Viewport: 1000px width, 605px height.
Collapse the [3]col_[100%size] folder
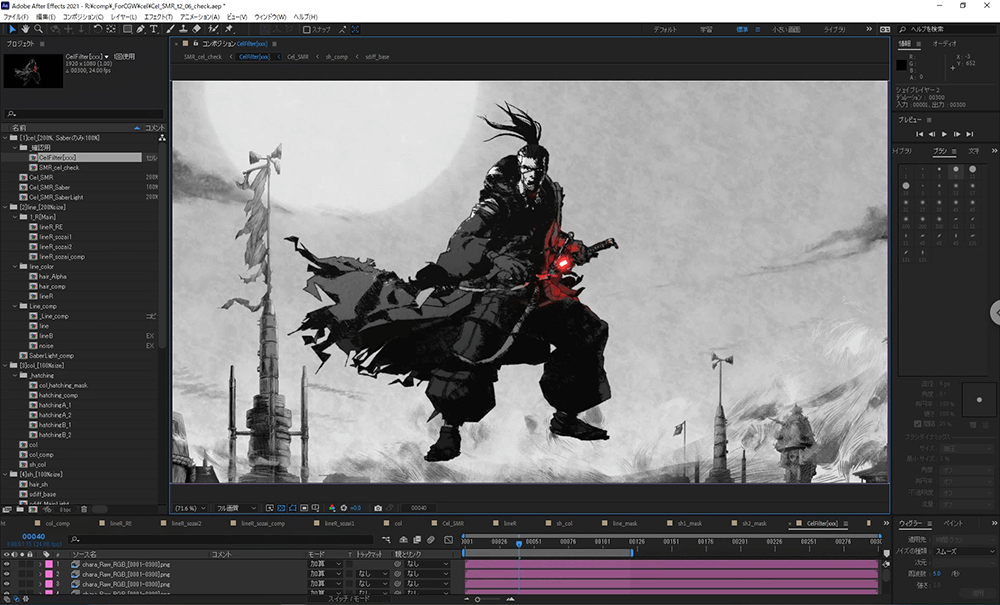click(5, 365)
